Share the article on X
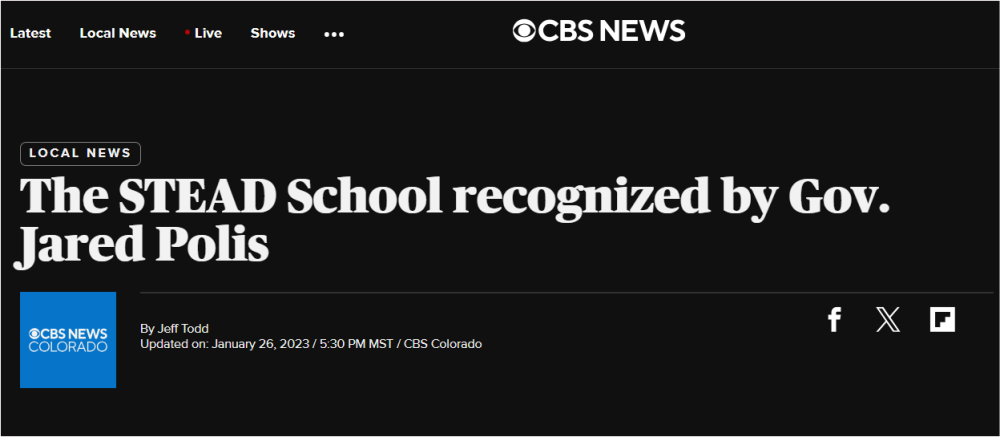The width and height of the screenshot is (1000, 437). pyautogui.click(x=888, y=320)
